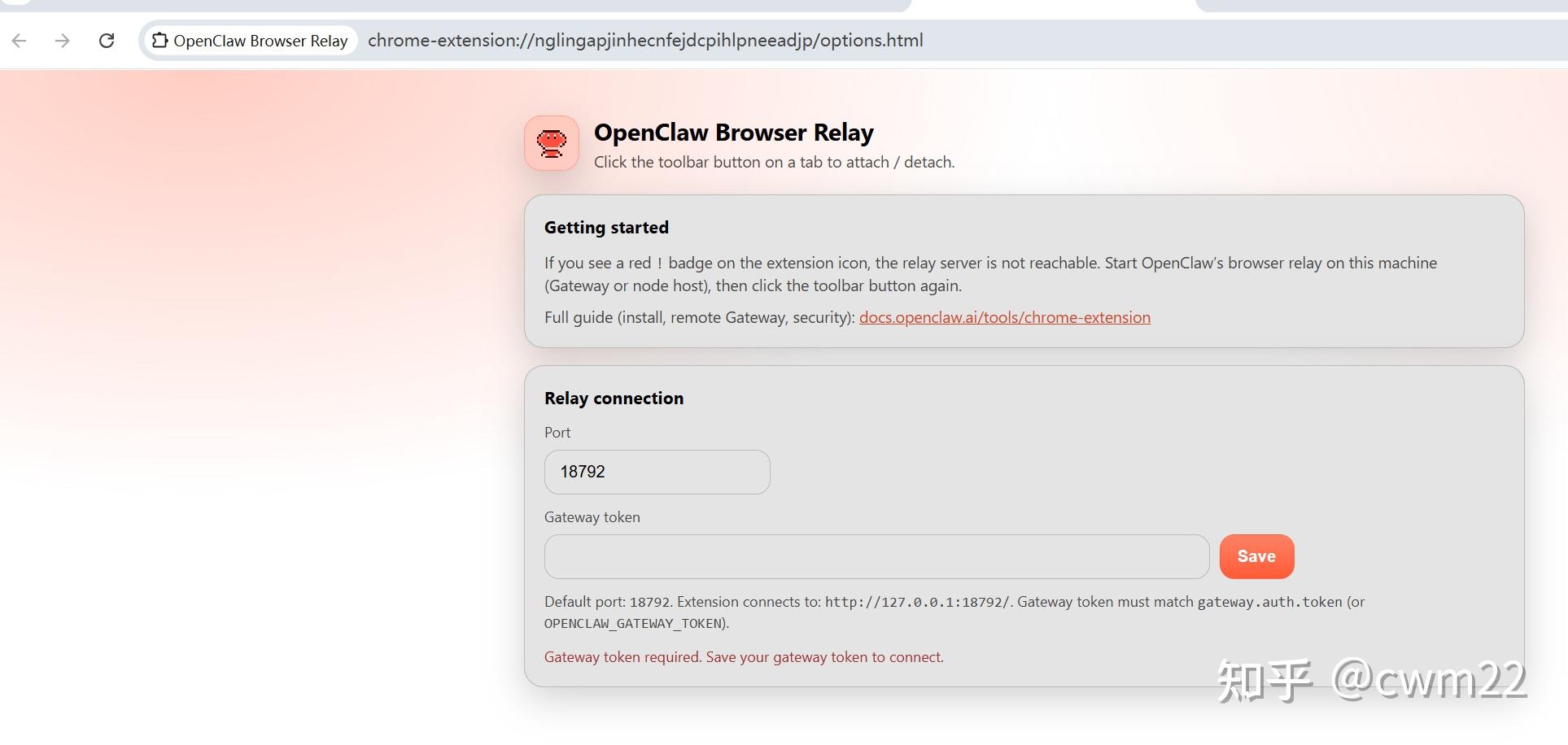Click the 'Gateway token required' error message
Screen dimensions: 1568x745
tap(744, 657)
